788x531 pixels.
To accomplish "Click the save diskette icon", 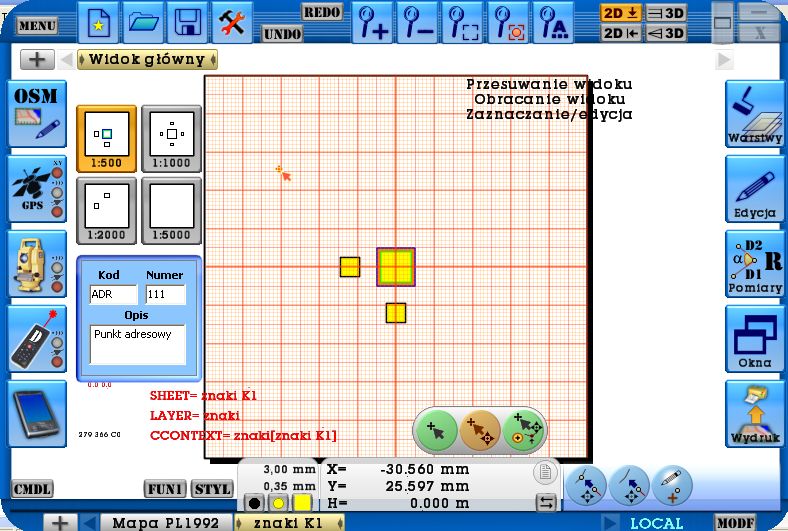I will tap(185, 22).
